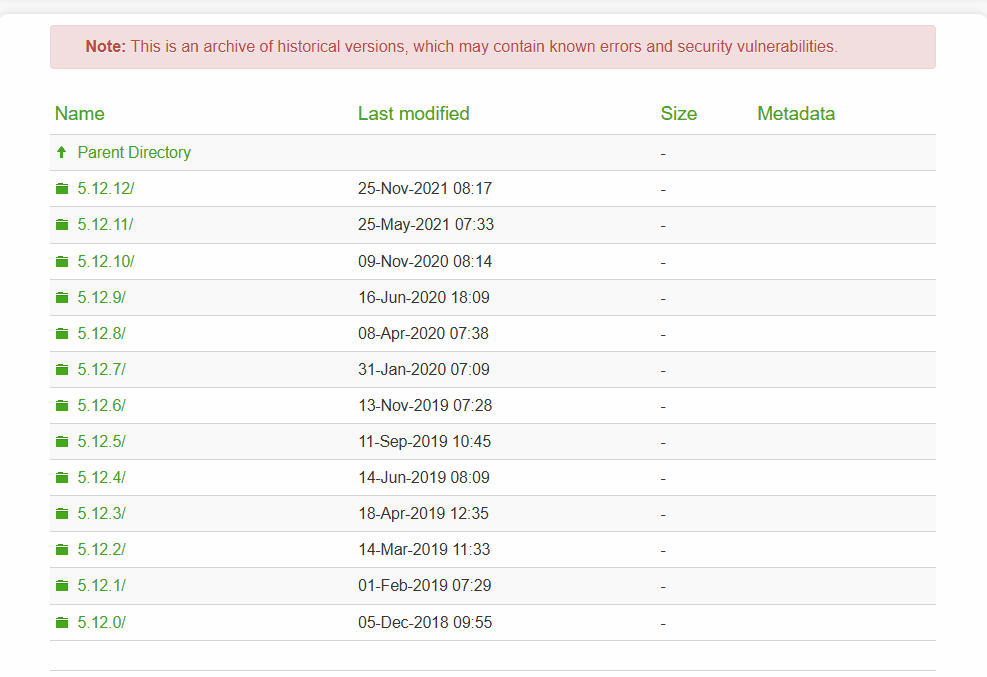The height and width of the screenshot is (677, 987).
Task: Click the Parent Directory up arrow icon
Action: click(x=61, y=152)
